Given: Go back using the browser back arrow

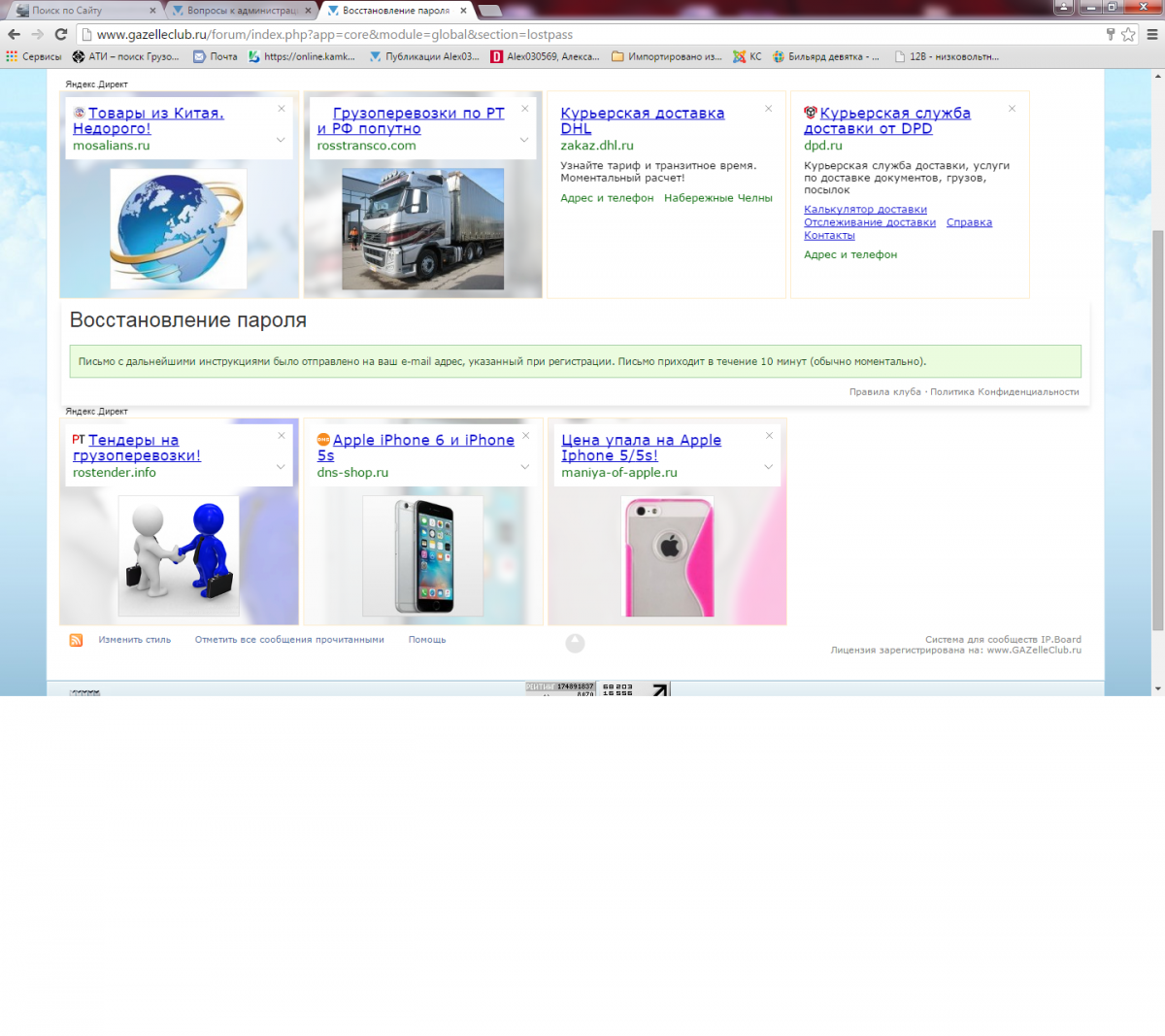Looking at the screenshot, I should [14, 34].
